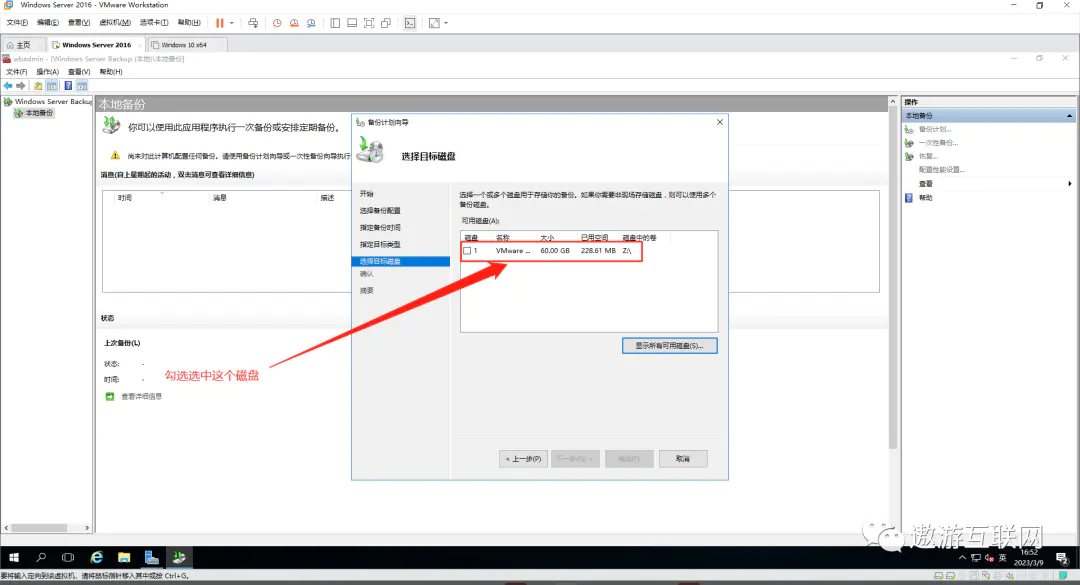The height and width of the screenshot is (585, 1080).
Task: Enter full screen mode via toolbar icon
Action: 369,23
